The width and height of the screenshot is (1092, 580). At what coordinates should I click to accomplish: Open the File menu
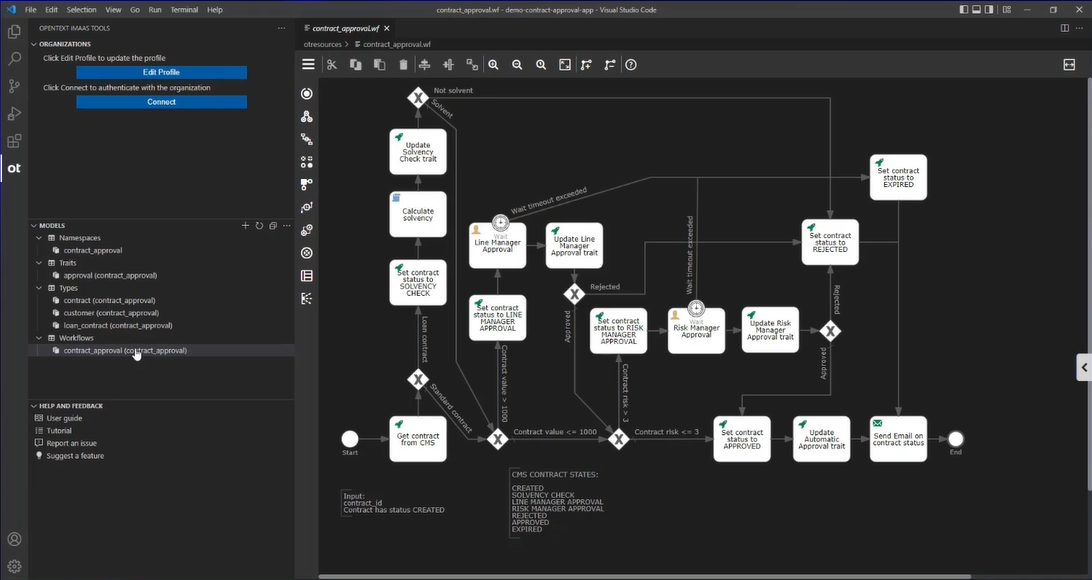click(x=31, y=10)
